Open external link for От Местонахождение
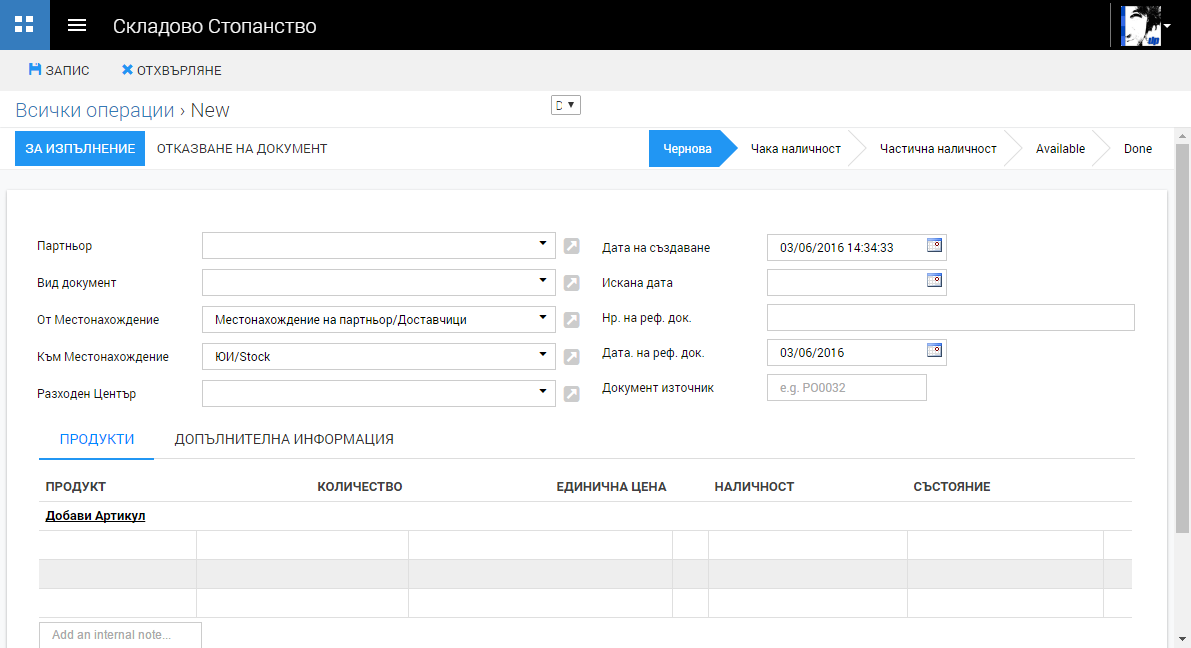This screenshot has height=648, width=1191. pos(571,320)
